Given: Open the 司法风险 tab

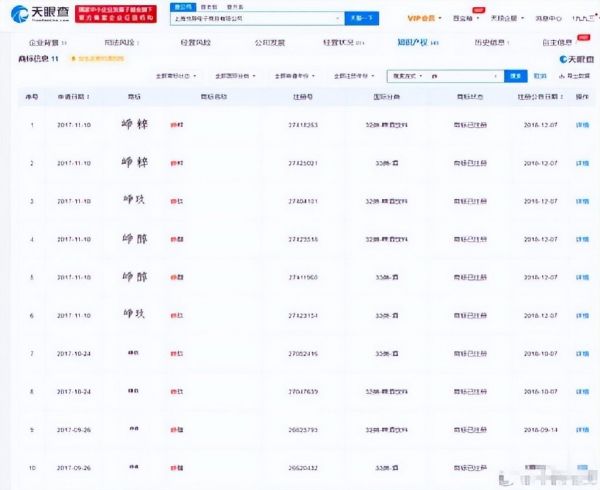Looking at the screenshot, I should (122, 42).
